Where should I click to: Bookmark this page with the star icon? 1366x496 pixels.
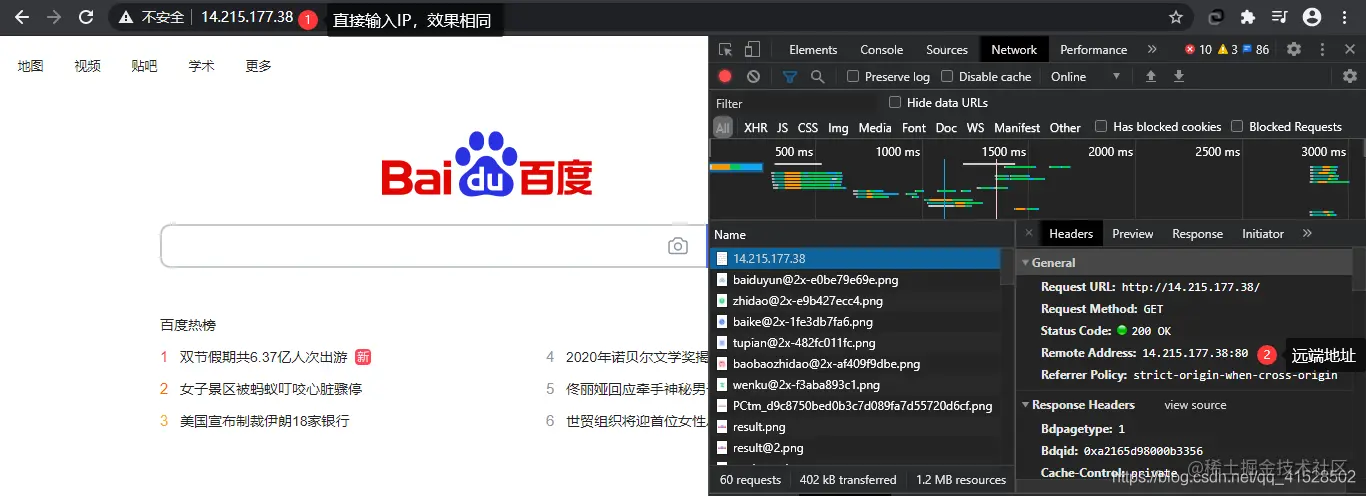[1176, 17]
